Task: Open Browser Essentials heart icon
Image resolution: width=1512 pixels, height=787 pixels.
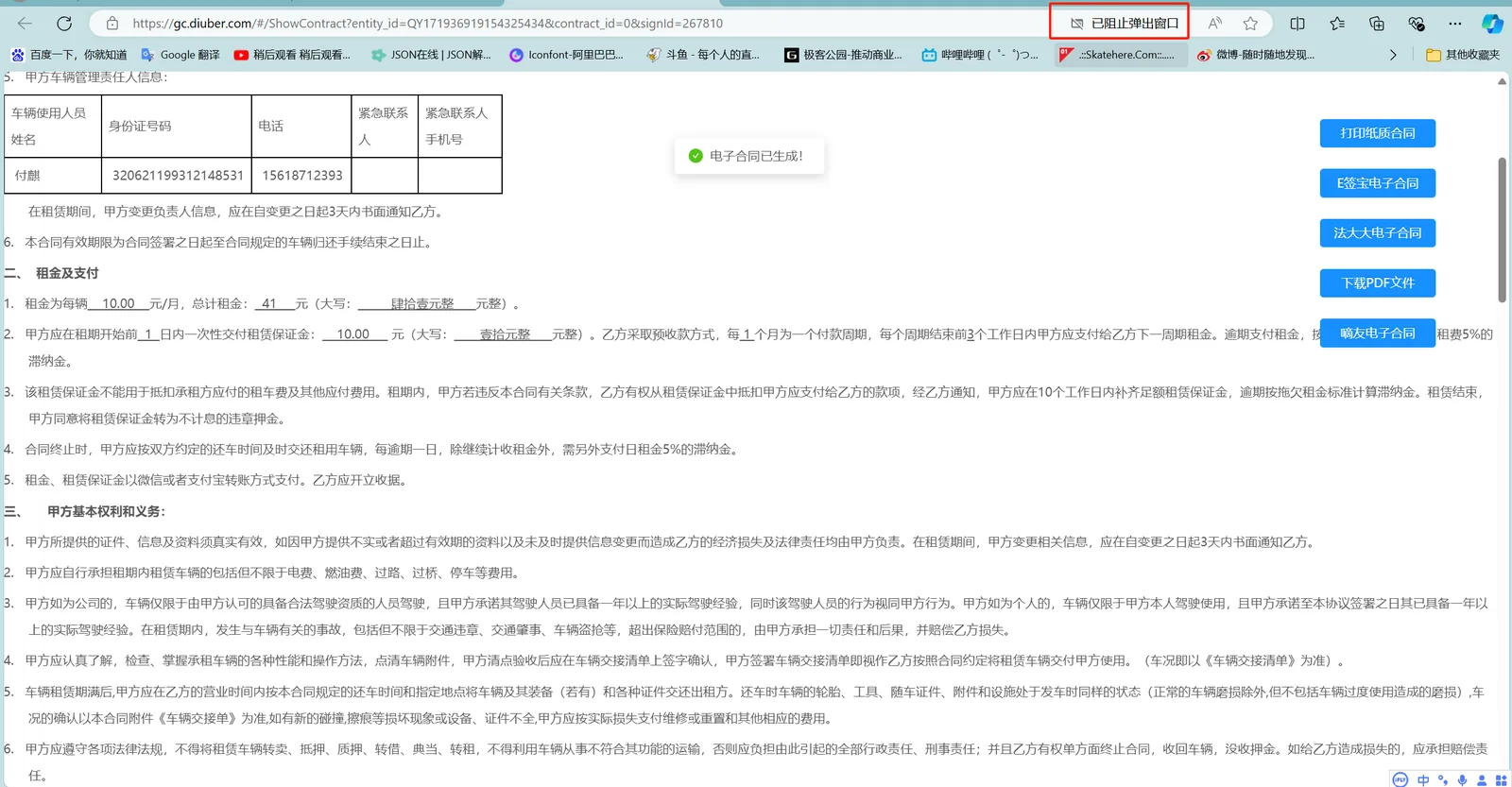Action: [x=1416, y=24]
